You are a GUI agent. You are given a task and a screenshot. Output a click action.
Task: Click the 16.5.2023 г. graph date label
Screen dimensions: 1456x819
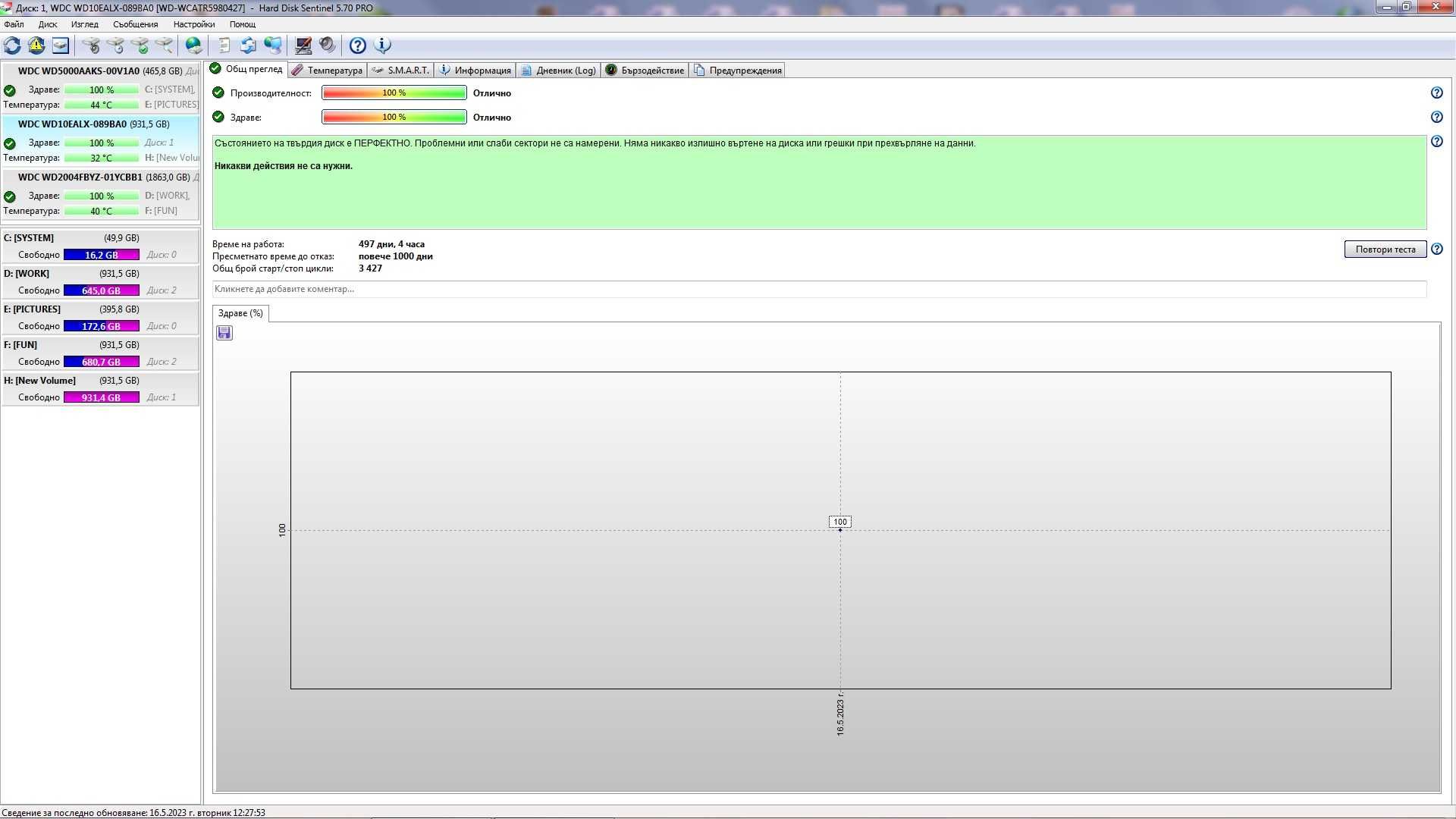[840, 714]
